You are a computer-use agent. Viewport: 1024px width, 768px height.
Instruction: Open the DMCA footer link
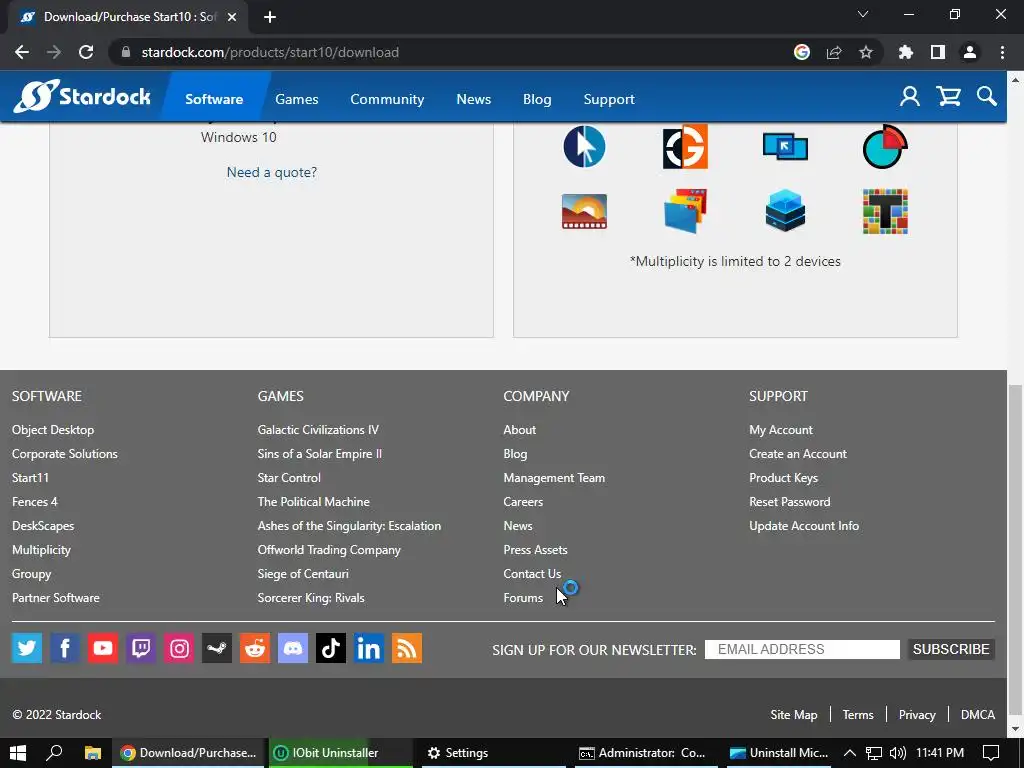(978, 714)
